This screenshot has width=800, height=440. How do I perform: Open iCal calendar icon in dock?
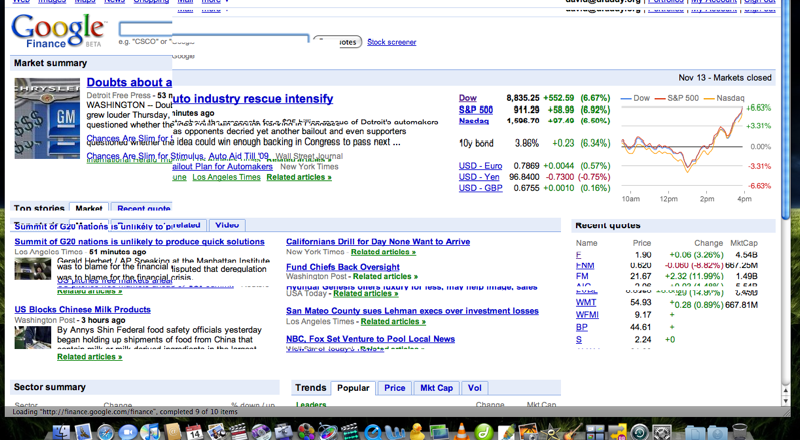pos(194,432)
